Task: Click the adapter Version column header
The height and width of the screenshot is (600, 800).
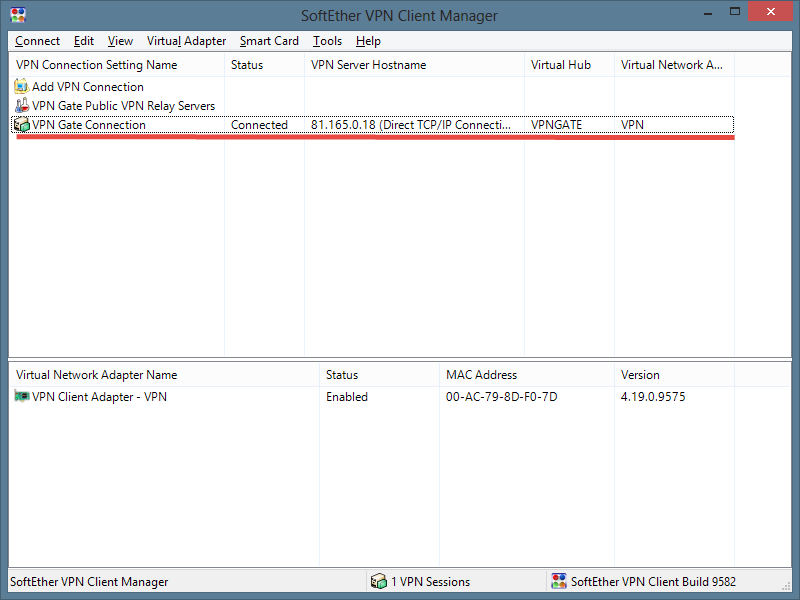Action: click(640, 375)
